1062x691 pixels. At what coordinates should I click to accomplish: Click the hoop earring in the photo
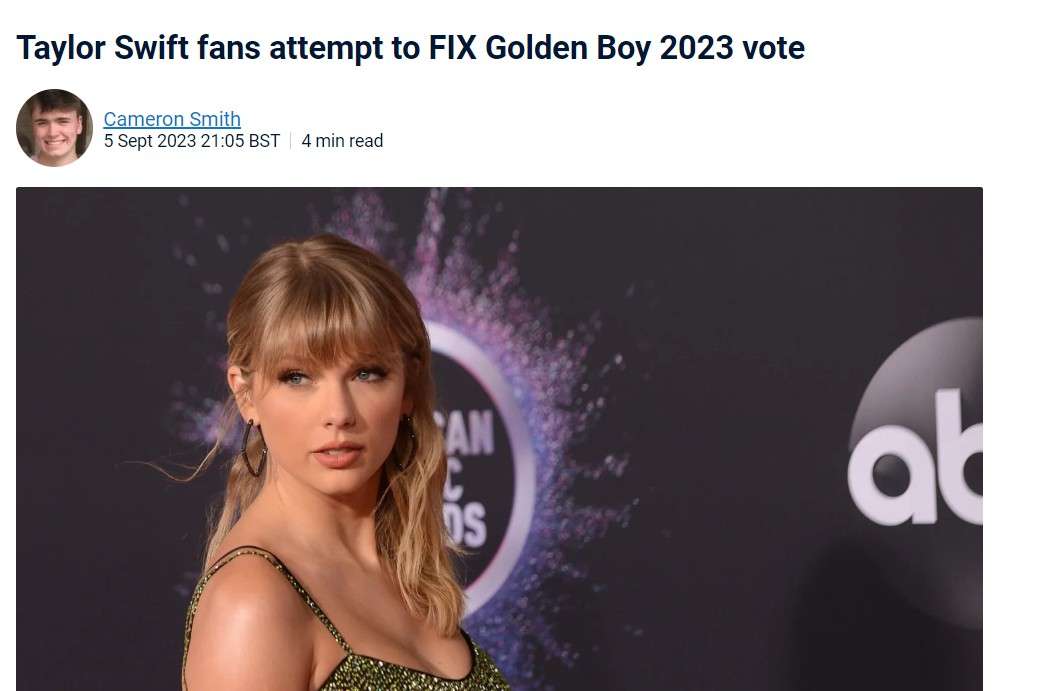[253, 448]
